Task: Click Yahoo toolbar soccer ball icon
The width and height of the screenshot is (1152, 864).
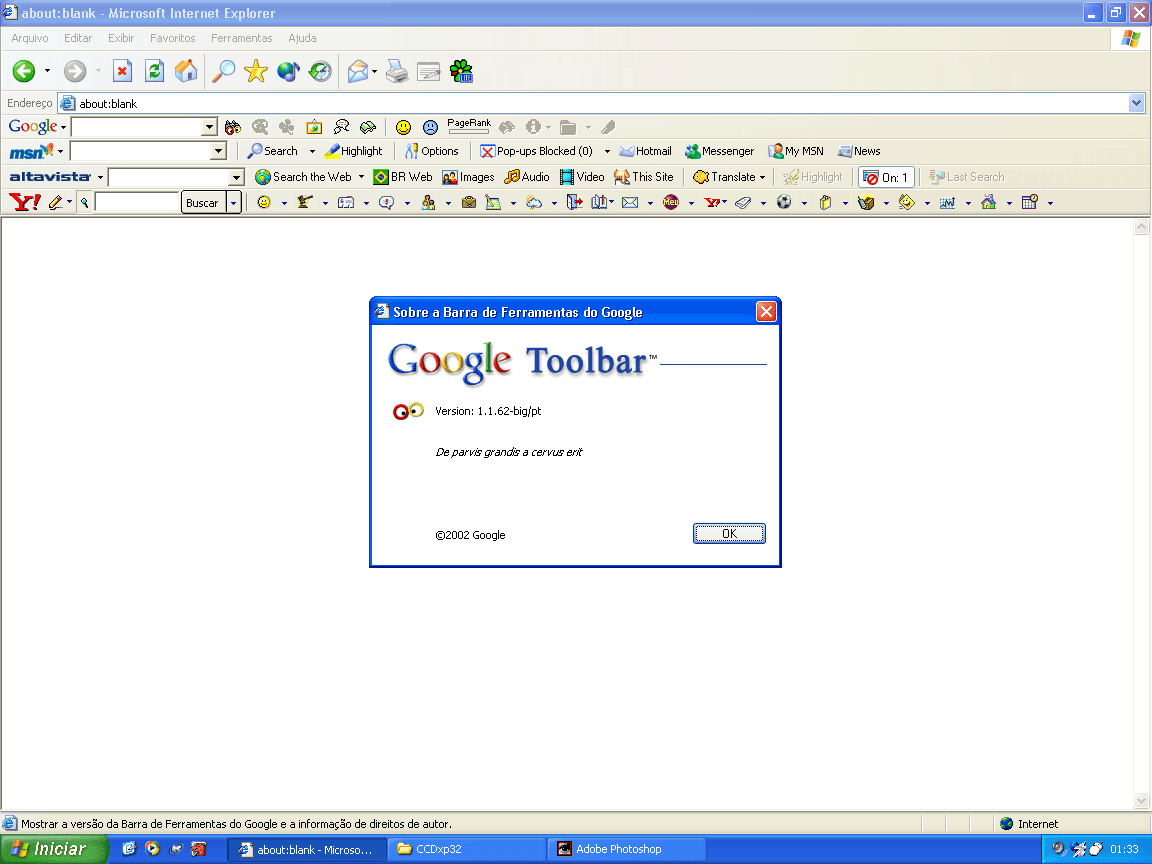Action: (x=784, y=202)
